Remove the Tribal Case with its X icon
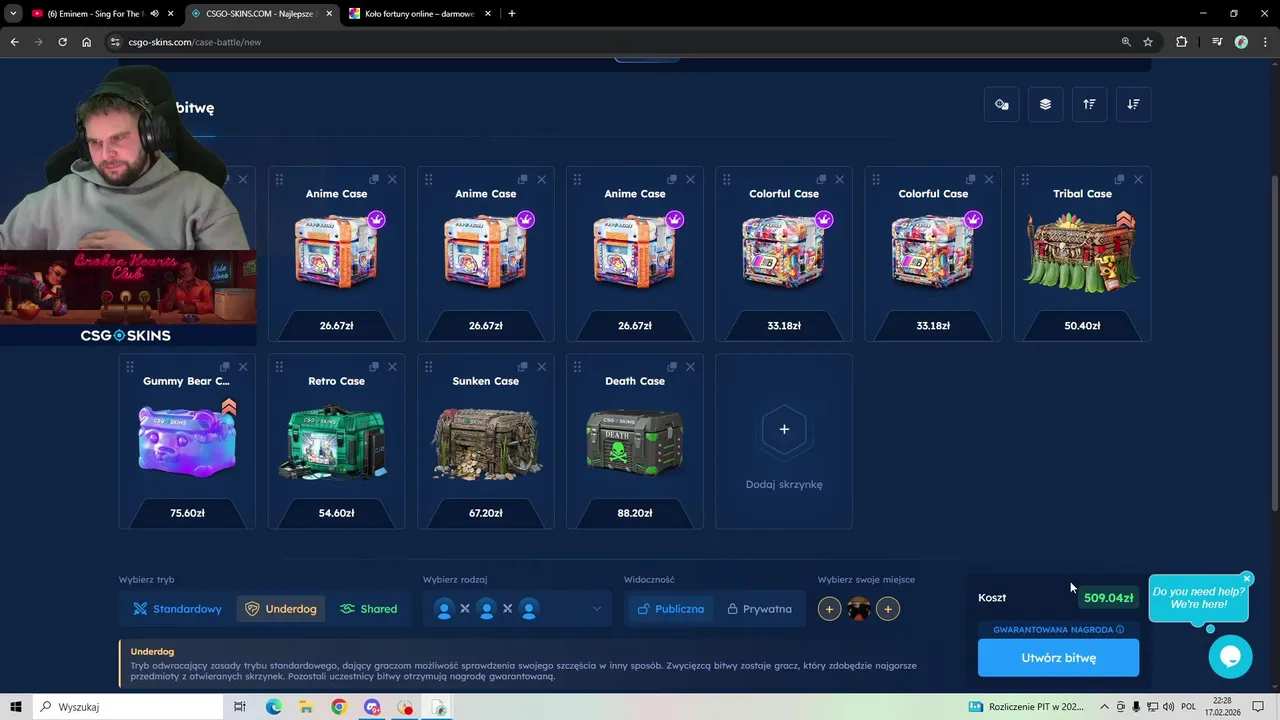The width and height of the screenshot is (1280, 720). point(1138,180)
